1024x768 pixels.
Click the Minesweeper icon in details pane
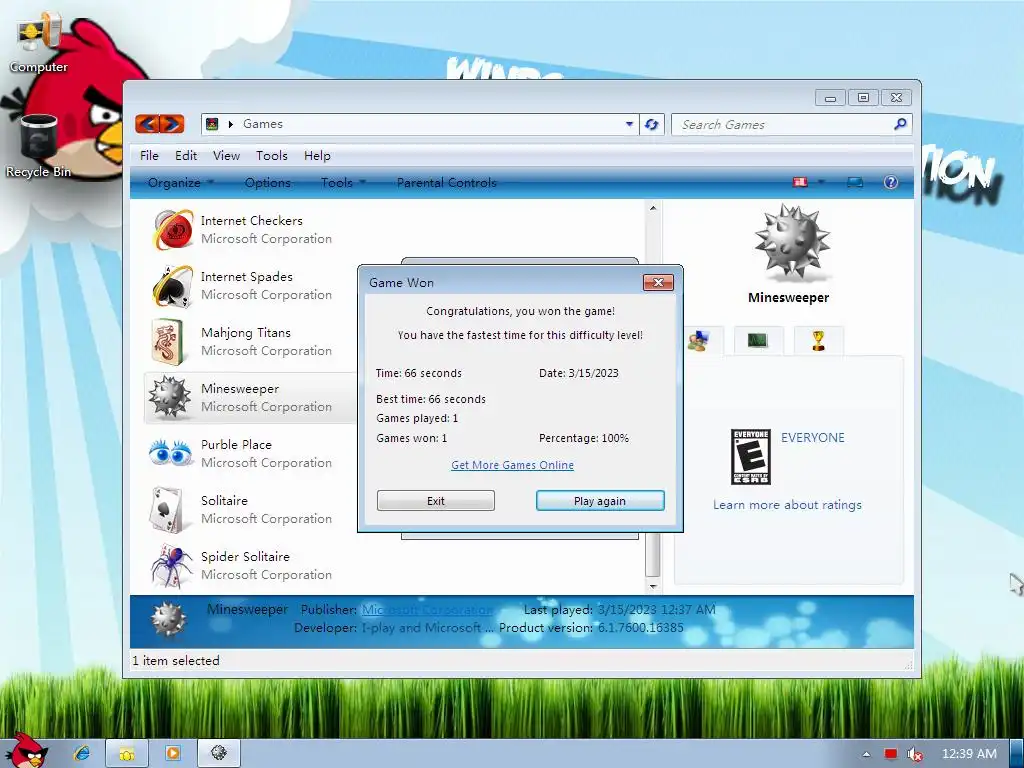click(168, 620)
